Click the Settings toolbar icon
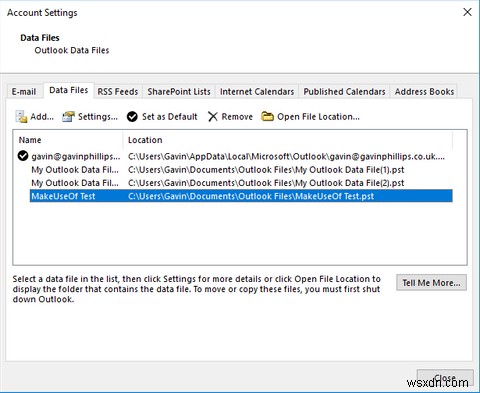 pos(68,117)
